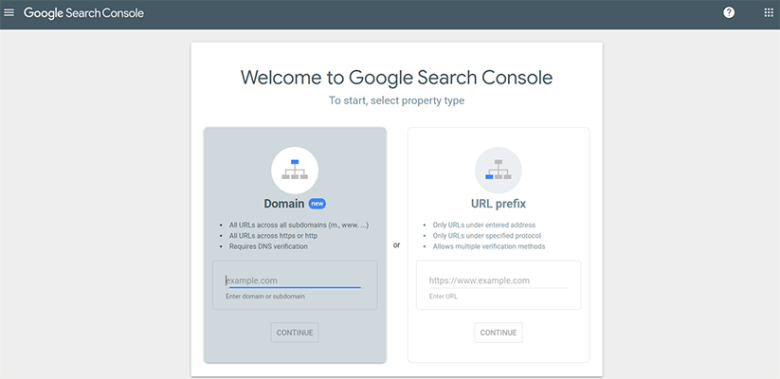Click the blue "new" badge

317,203
